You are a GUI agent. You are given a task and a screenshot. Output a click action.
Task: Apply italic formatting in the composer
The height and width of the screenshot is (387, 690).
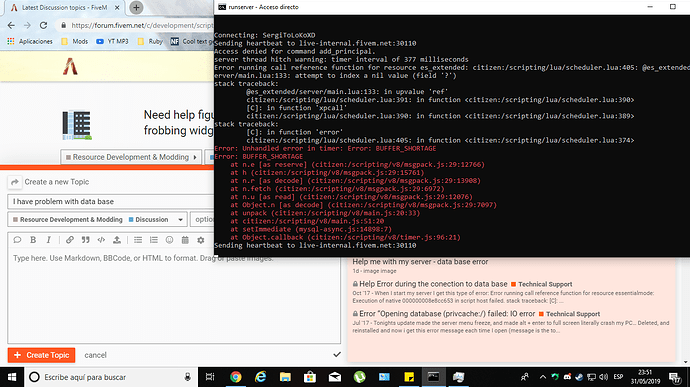tap(48, 240)
